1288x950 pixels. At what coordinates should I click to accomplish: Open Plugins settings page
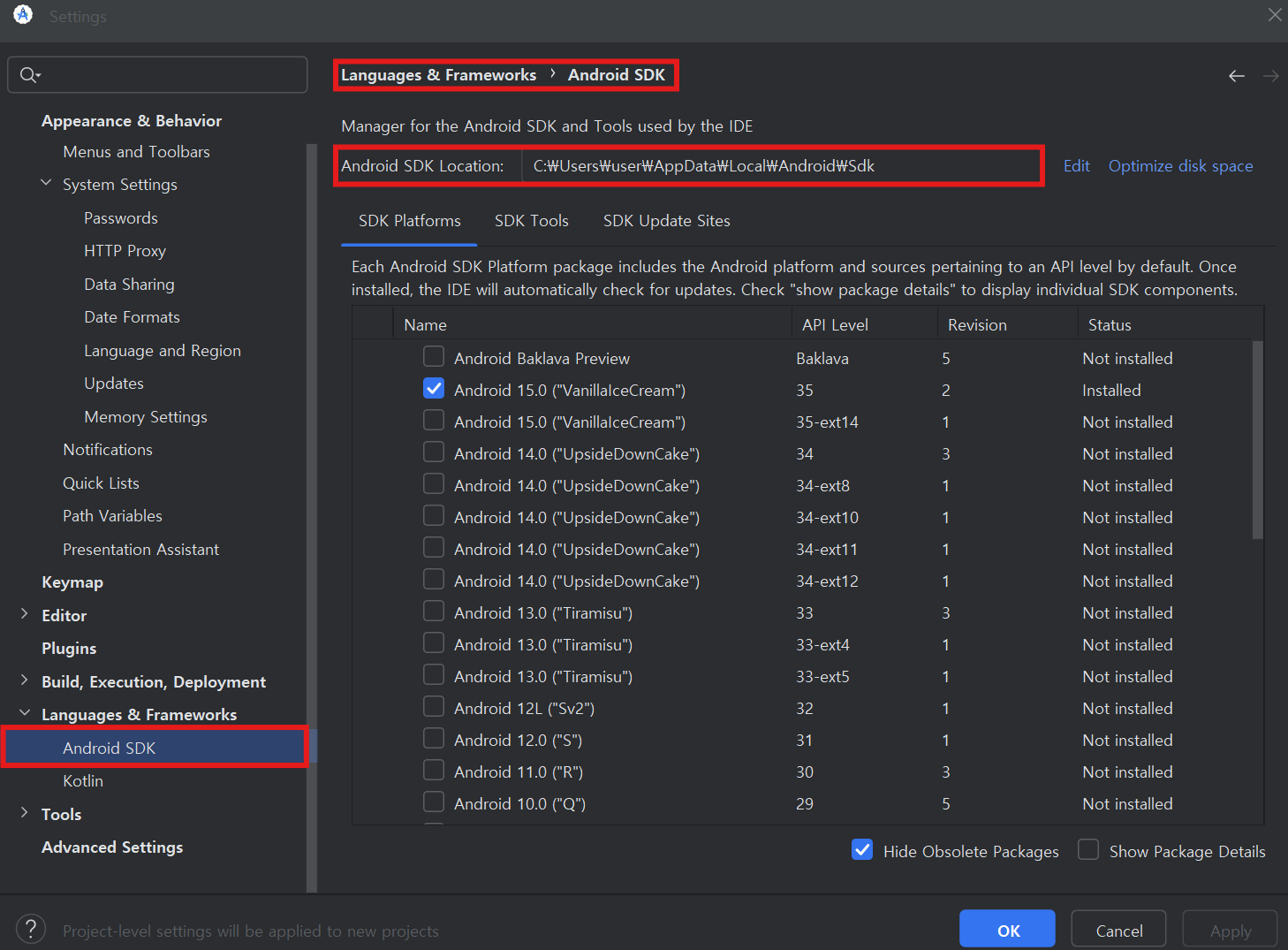pos(69,649)
